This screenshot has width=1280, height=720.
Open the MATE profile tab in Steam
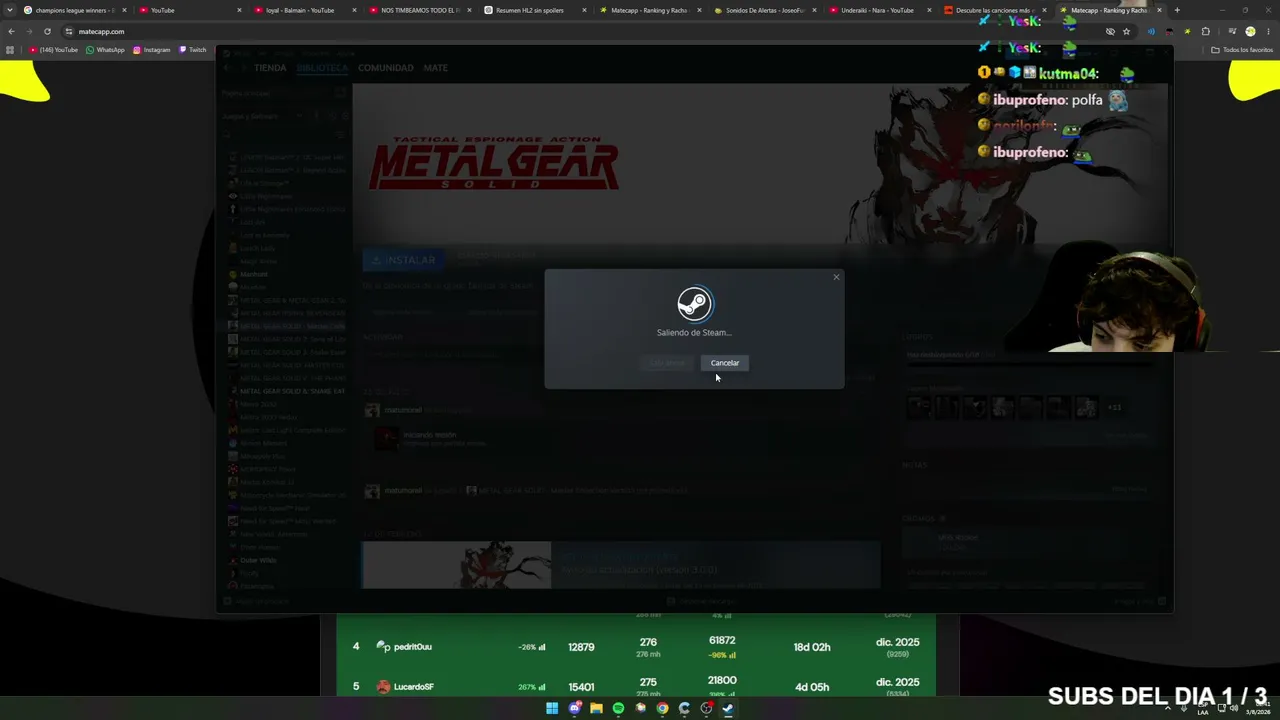click(x=435, y=68)
